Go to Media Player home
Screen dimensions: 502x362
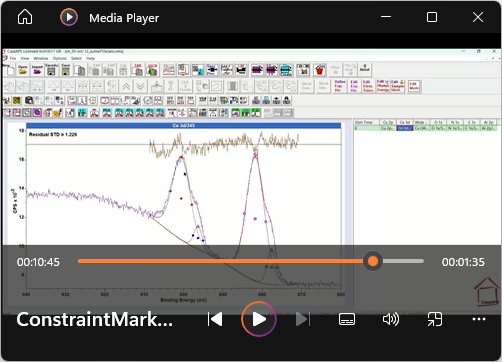pos(25,17)
